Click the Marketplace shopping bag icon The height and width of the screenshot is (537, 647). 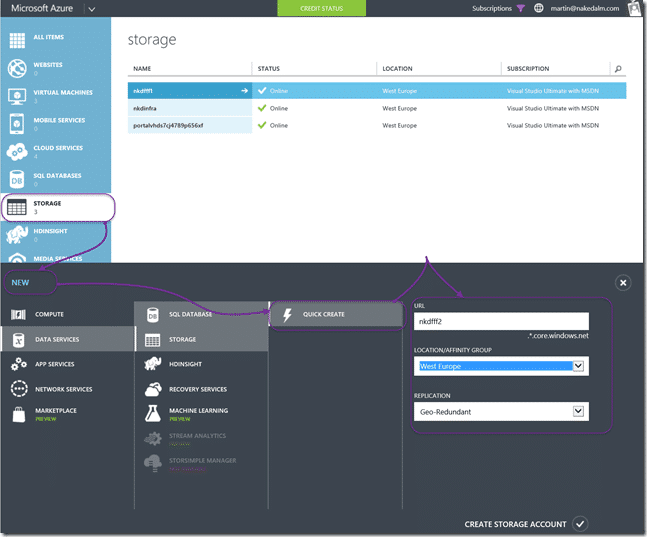19,414
